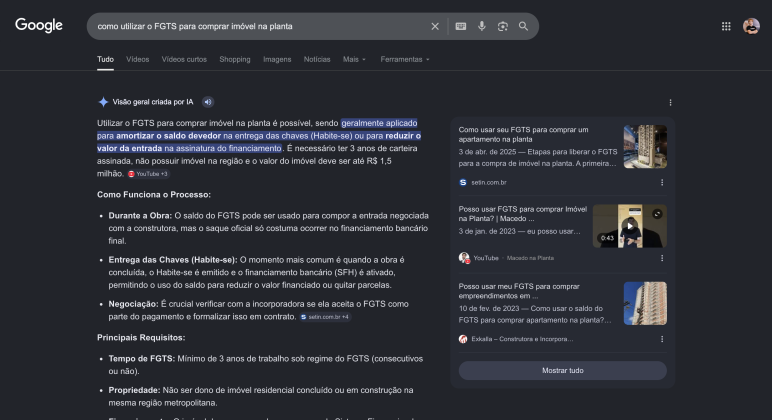Open the Shopping tab
Screen dimensions: 772x420
235,59
